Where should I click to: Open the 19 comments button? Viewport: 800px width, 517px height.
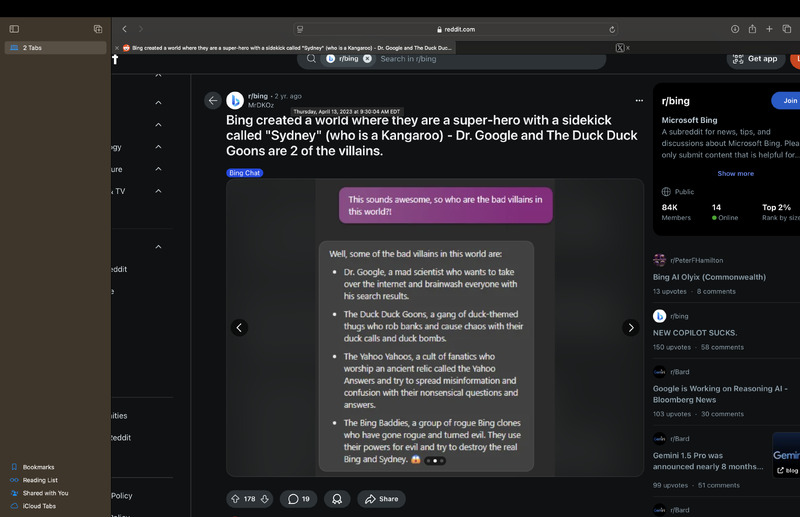point(298,499)
